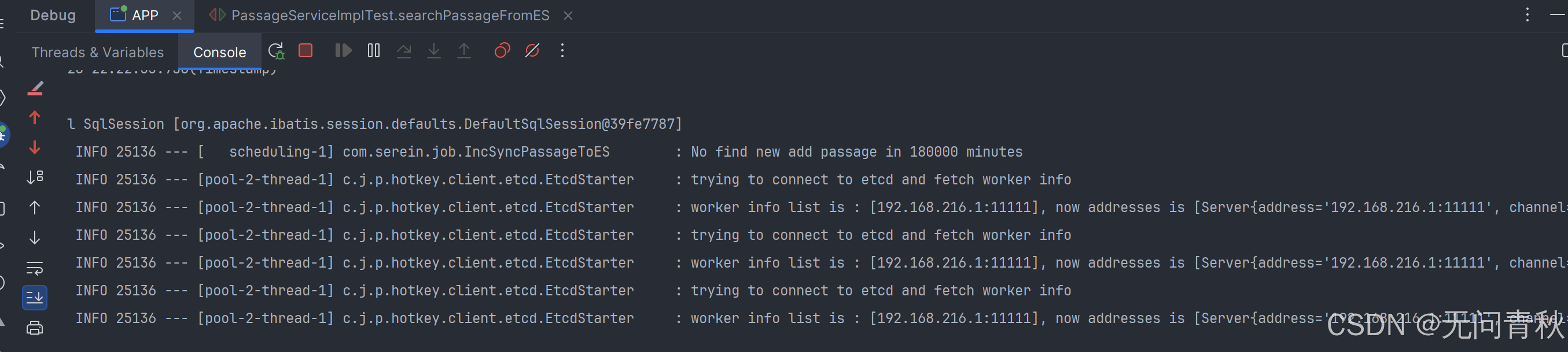Screen dimensions: 1568x352
Task: Stop the running debug process
Action: click(x=305, y=50)
